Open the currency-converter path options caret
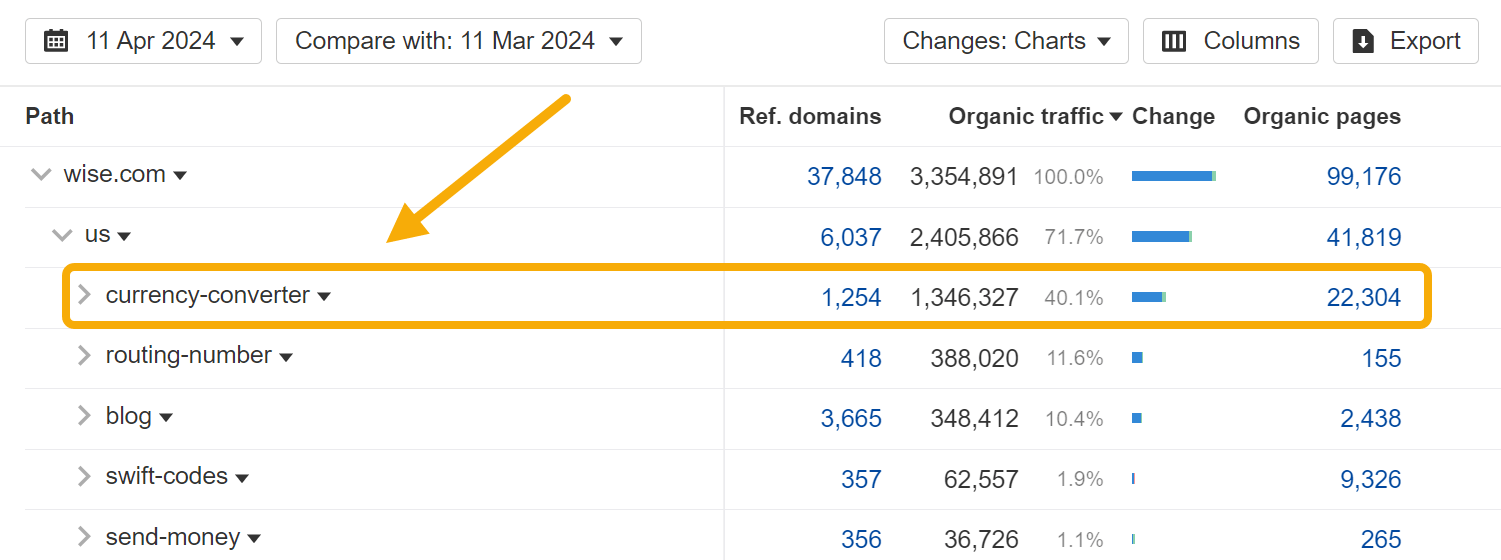The image size is (1501, 560). [324, 297]
